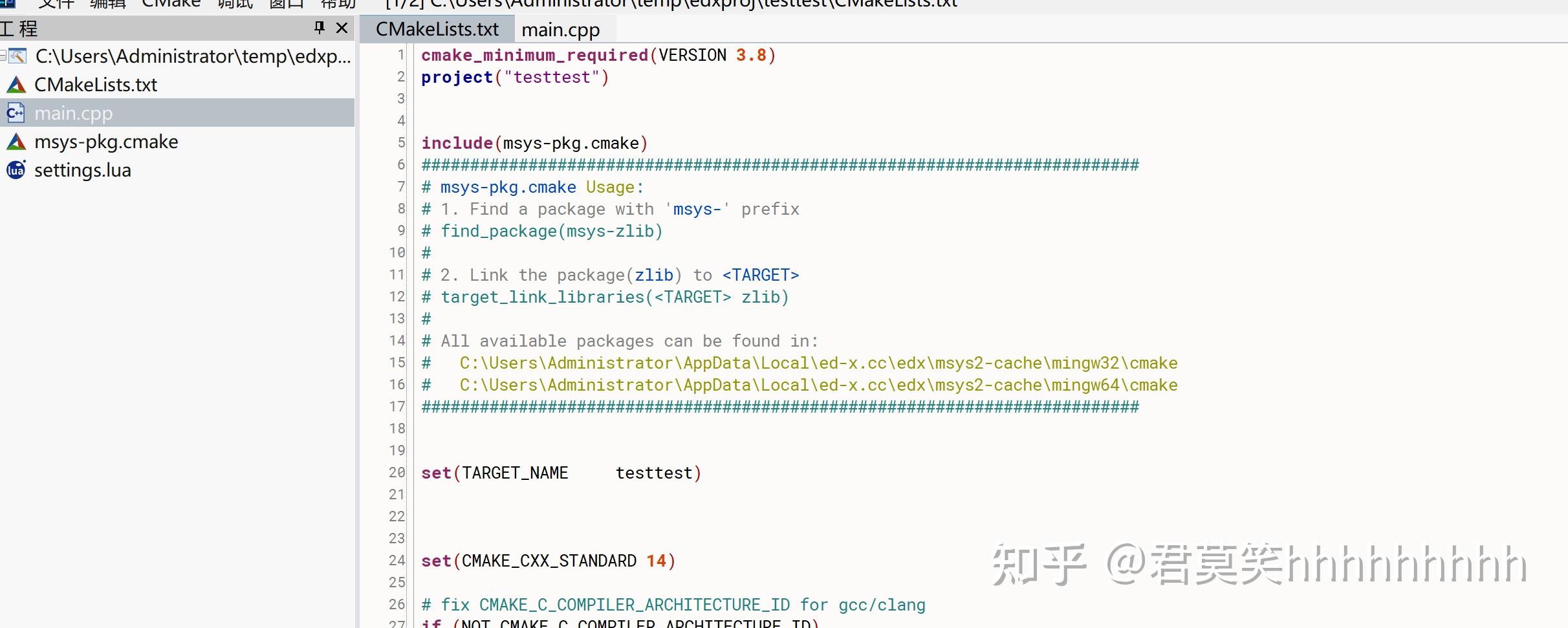The height and width of the screenshot is (628, 1568).
Task: Select settings.lua in the project tree
Action: click(83, 169)
